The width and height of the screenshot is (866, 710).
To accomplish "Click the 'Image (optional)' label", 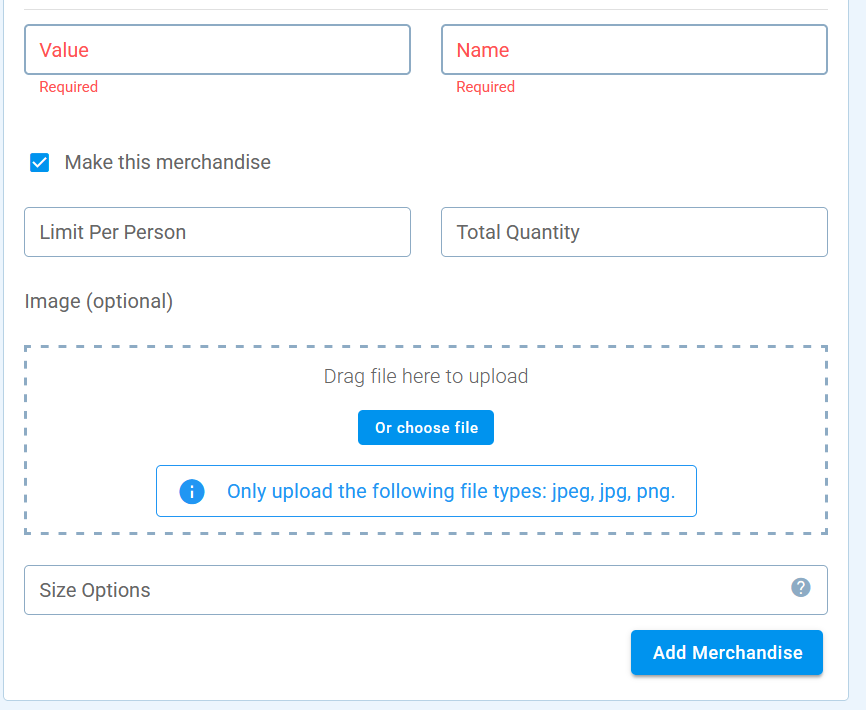I will 99,301.
